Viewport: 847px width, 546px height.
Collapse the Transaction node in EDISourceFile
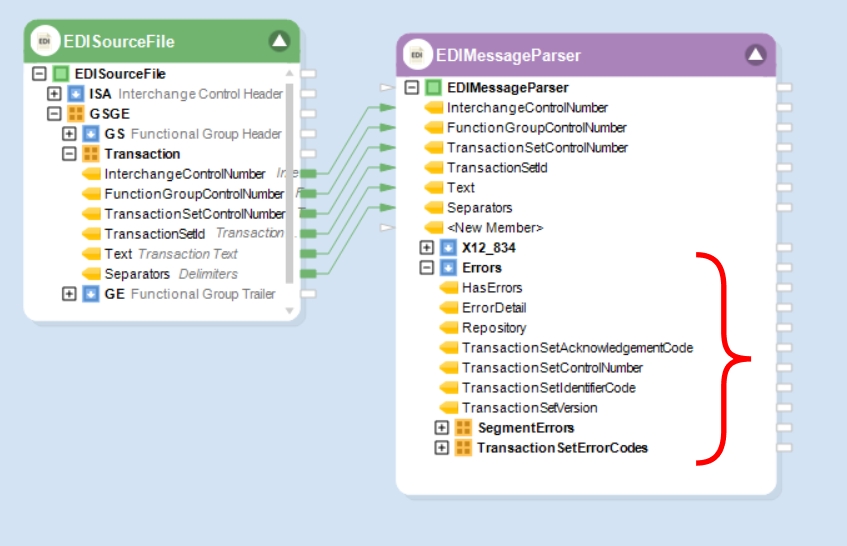[69, 154]
